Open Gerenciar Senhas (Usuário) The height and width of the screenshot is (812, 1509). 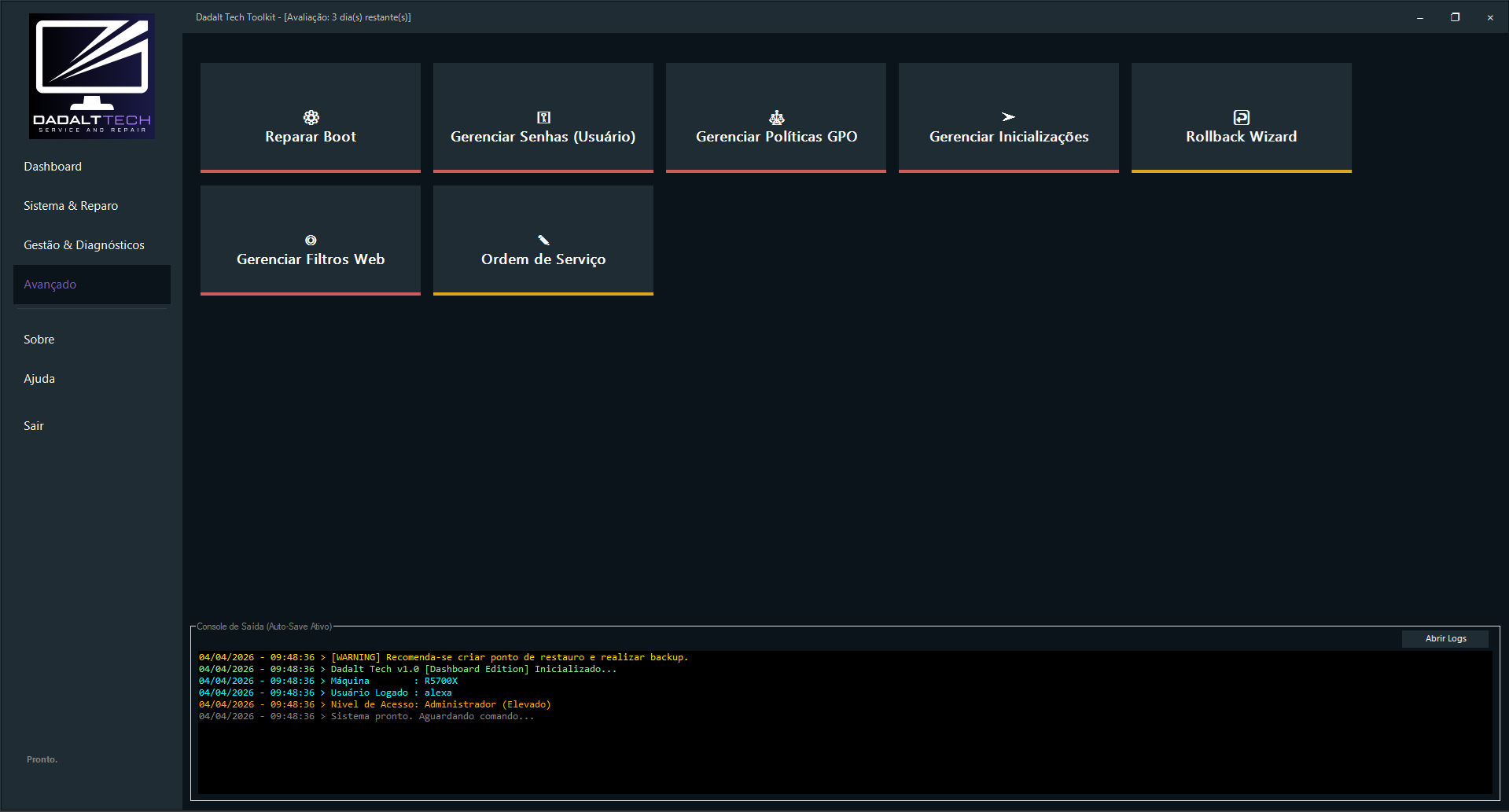(543, 118)
